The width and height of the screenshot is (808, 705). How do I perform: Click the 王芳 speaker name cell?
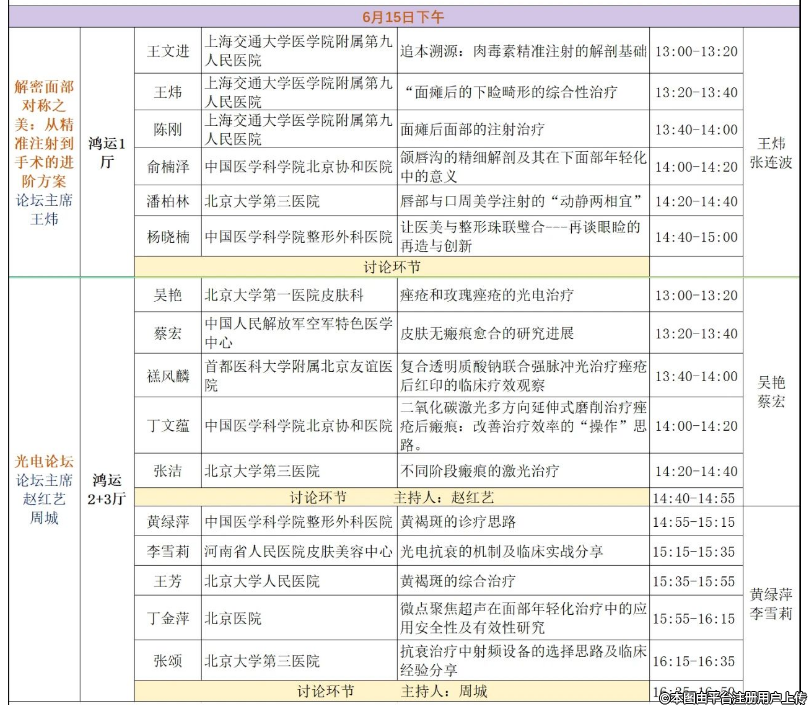(167, 580)
